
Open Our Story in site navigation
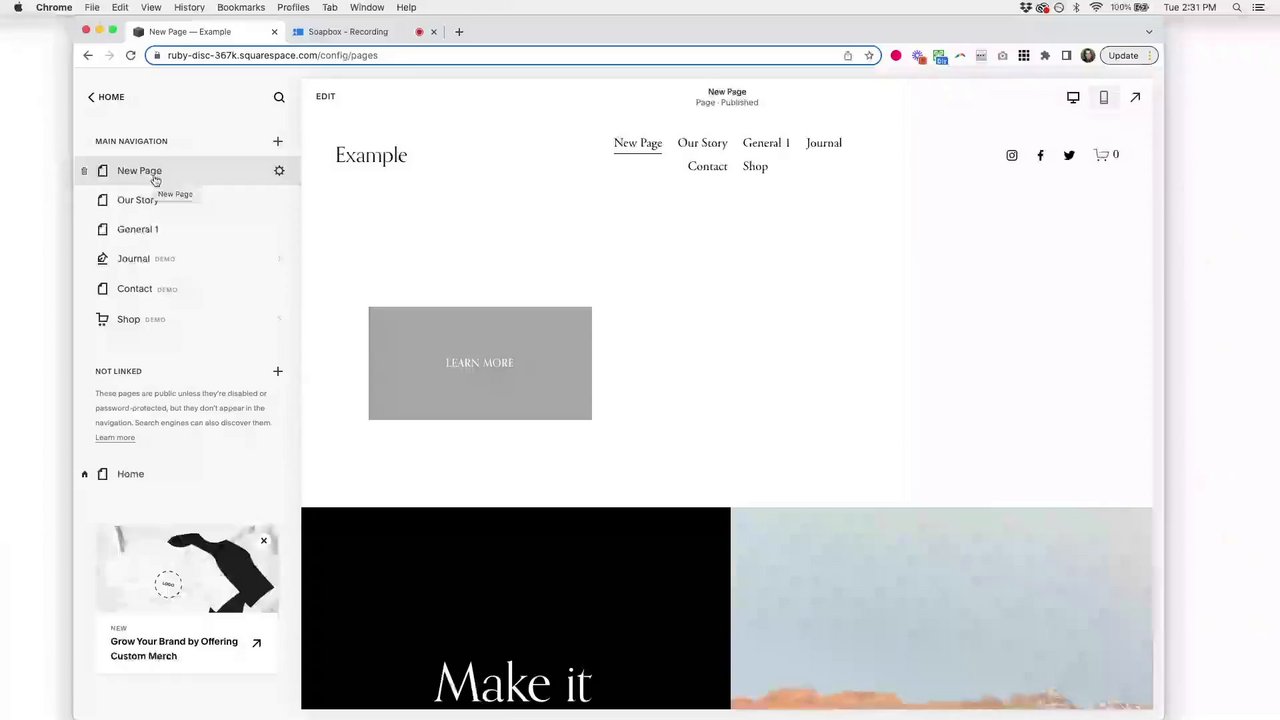pyautogui.click(x=702, y=143)
